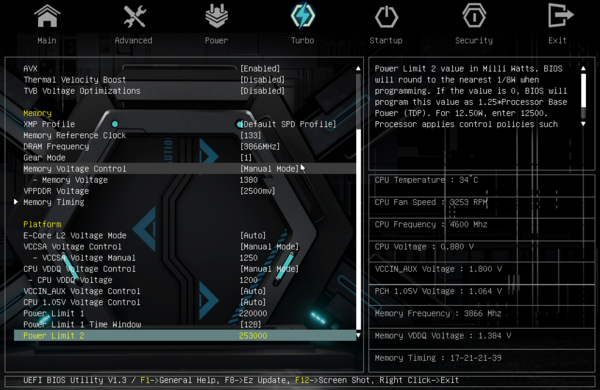This screenshot has width=600, height=390.
Task: Open VCCIN_AUX Voltage Control Auto option
Action: click(x=253, y=291)
